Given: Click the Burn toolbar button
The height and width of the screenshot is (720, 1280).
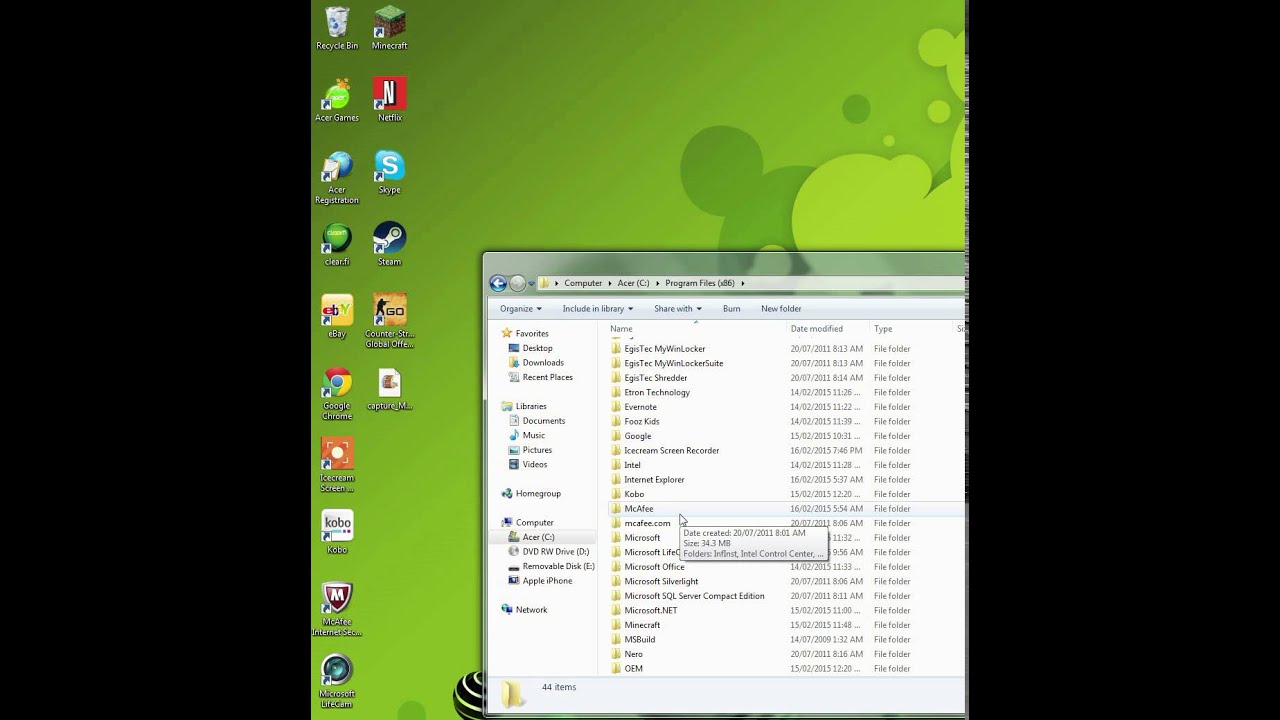Looking at the screenshot, I should click(x=732, y=309).
